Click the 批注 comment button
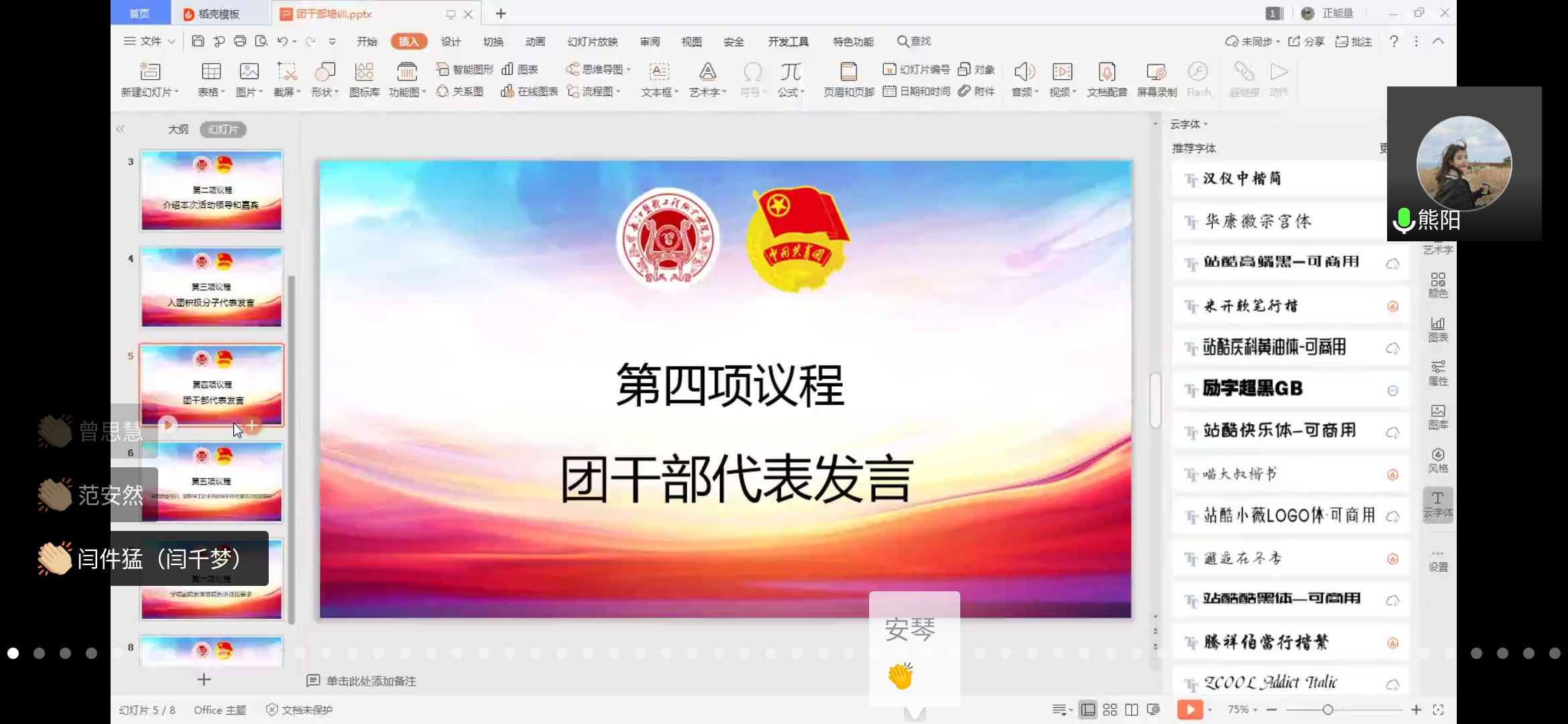1568x724 pixels. click(1354, 42)
